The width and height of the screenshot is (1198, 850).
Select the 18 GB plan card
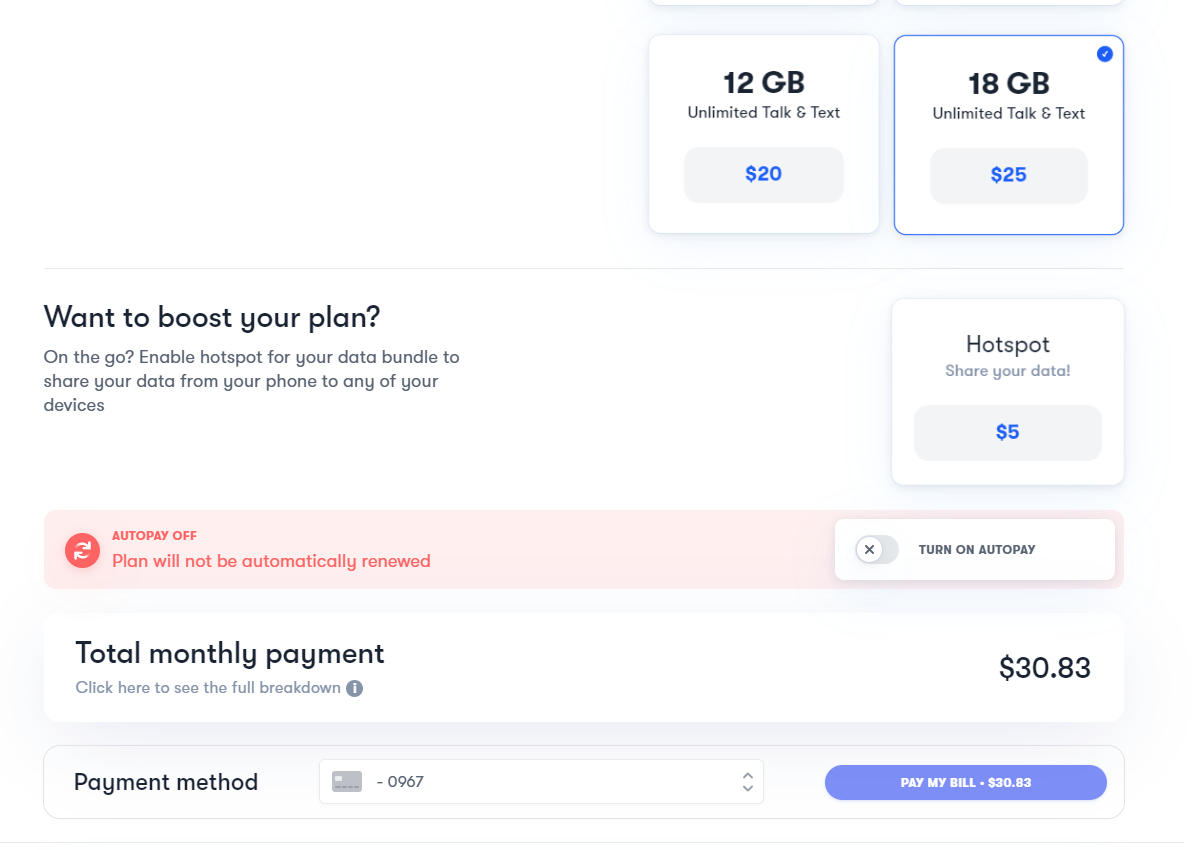click(x=1009, y=134)
